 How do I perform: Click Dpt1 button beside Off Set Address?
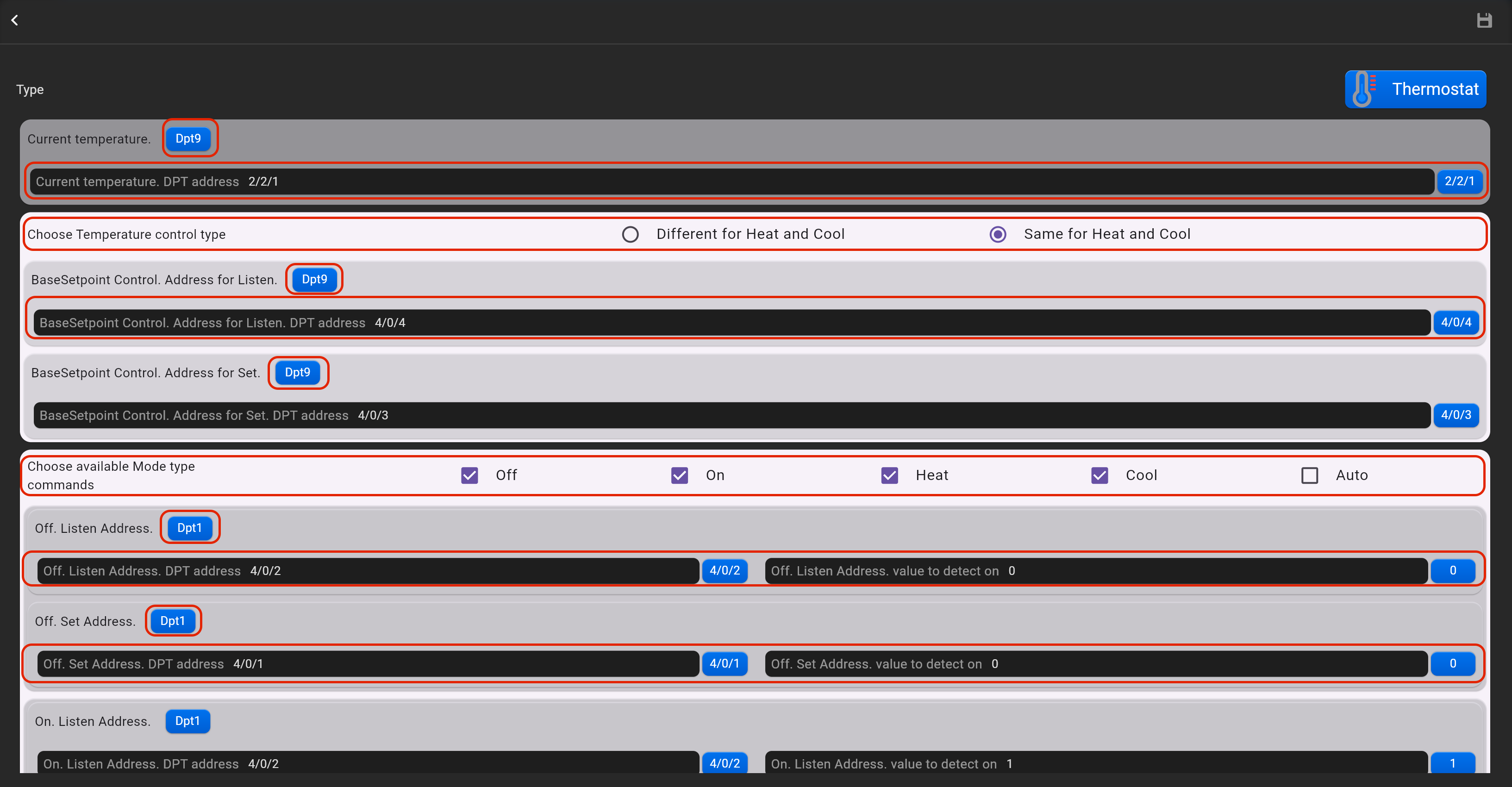[x=173, y=621]
